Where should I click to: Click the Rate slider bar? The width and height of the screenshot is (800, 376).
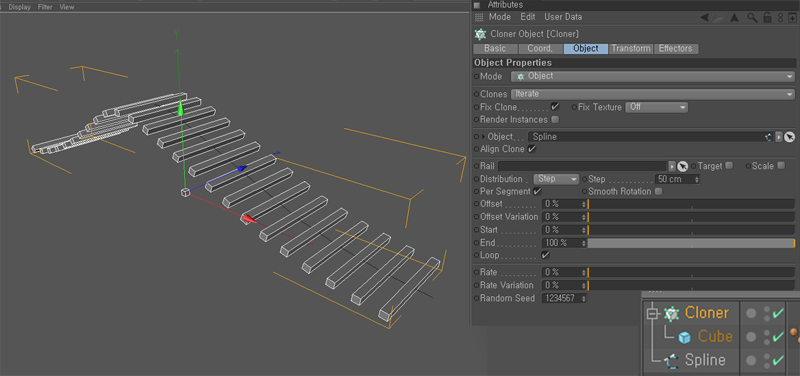pyautogui.click(x=691, y=272)
